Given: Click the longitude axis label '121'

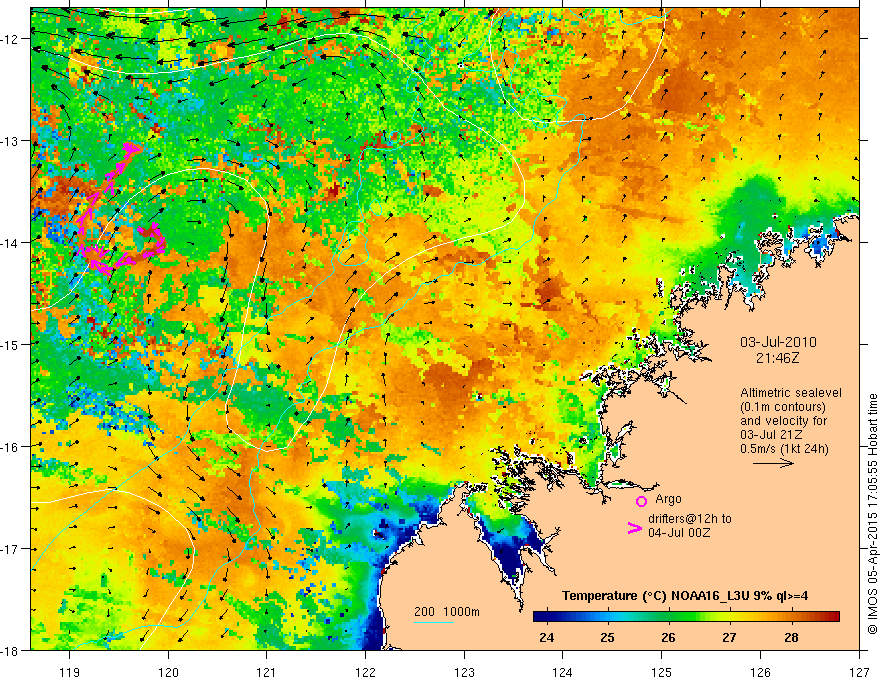Looking at the screenshot, I should (x=267, y=672).
